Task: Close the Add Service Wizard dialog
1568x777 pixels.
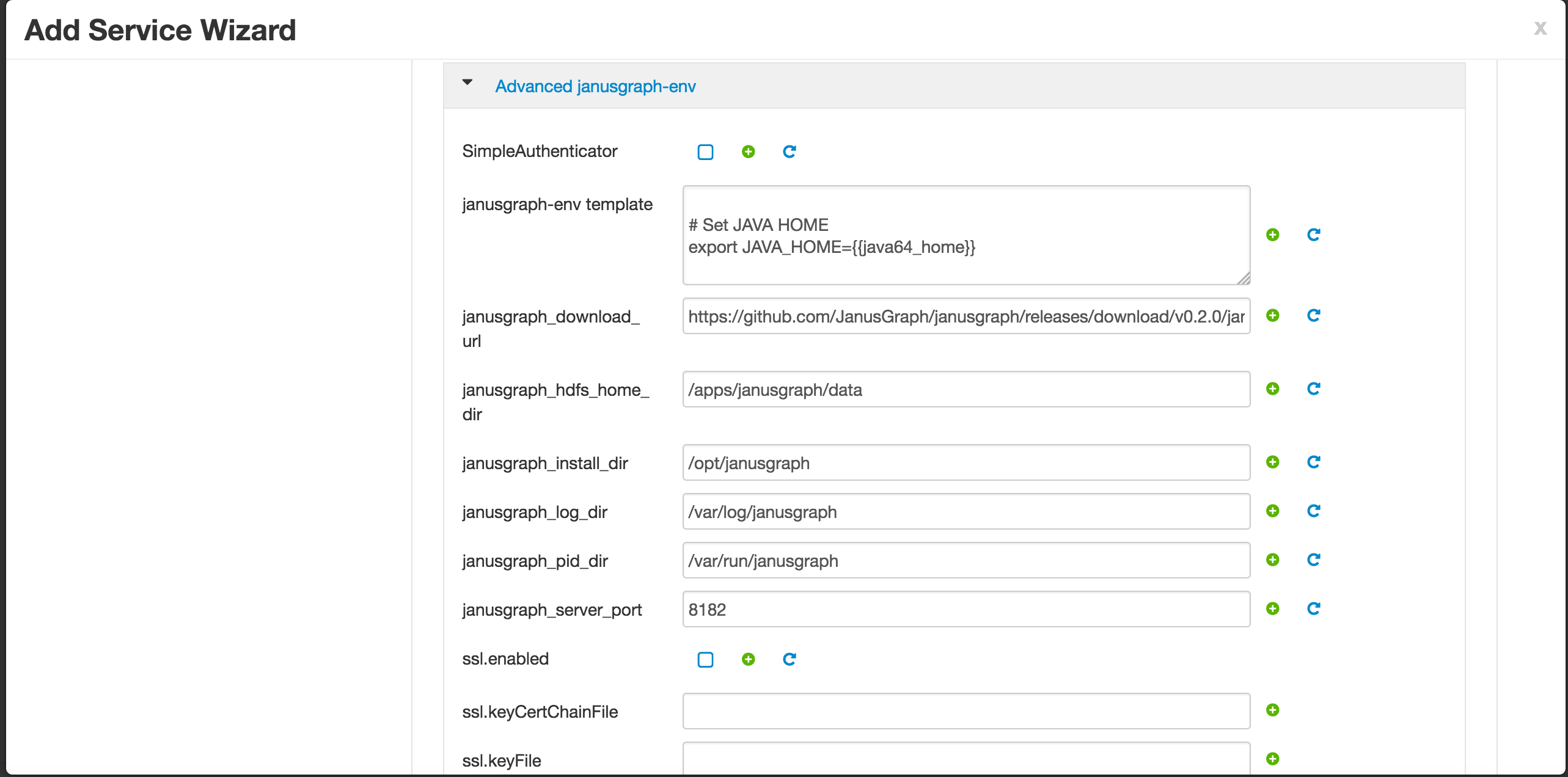Action: 1540,28
